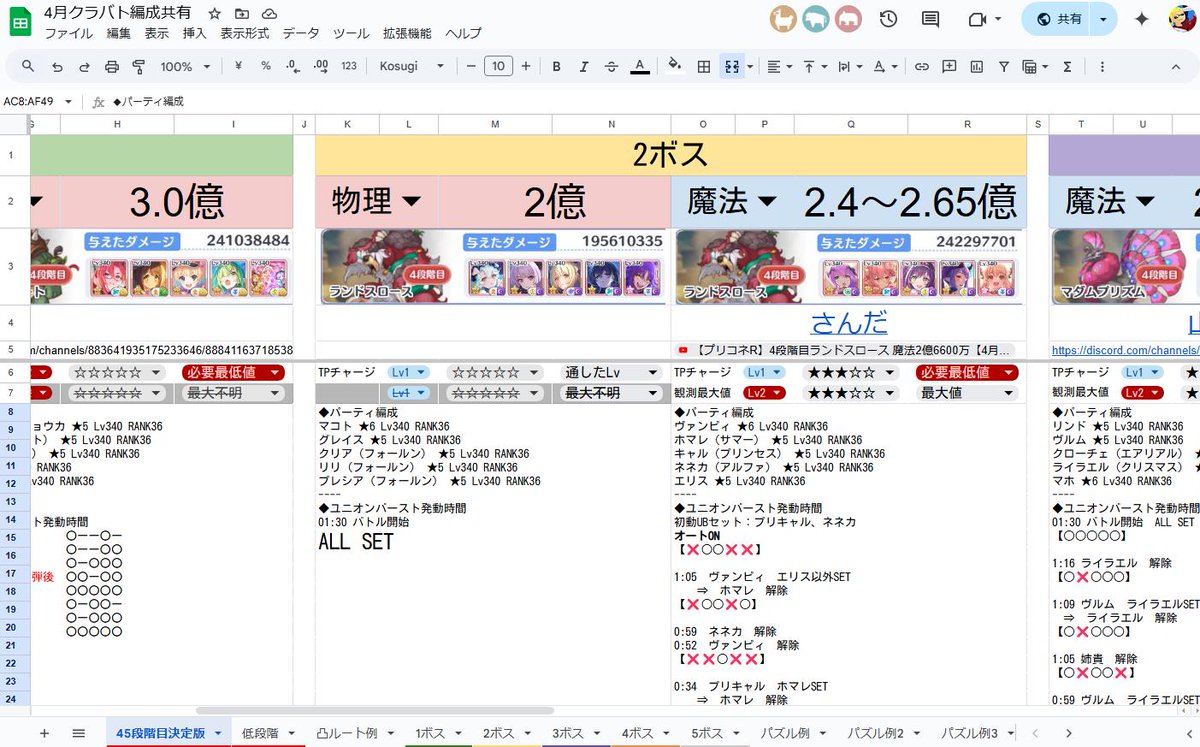Viewport: 1200px width, 747px height.
Task: Open the 通したLv dropdown chip
Action: tap(610, 372)
